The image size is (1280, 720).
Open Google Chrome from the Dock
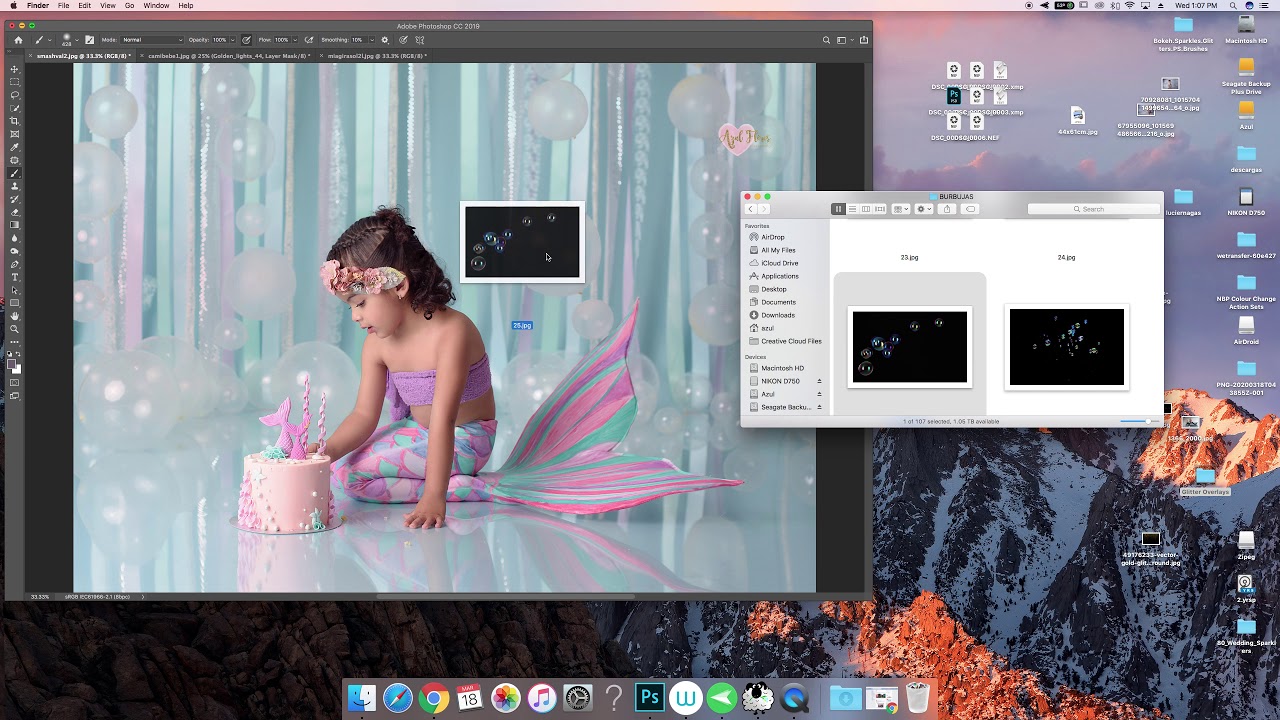point(434,697)
